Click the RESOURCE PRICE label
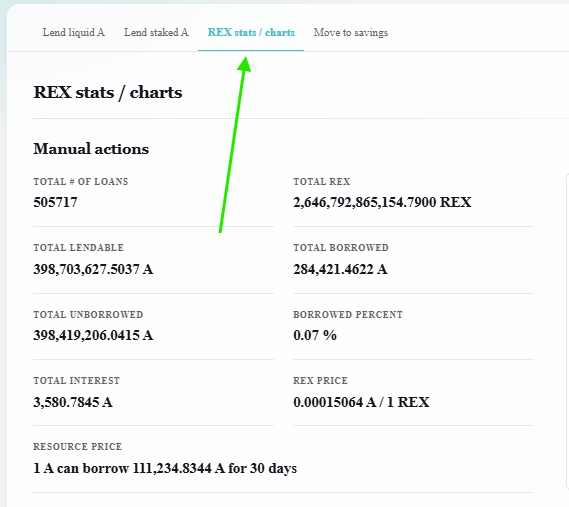This screenshot has height=507, width=569. pos(78,446)
